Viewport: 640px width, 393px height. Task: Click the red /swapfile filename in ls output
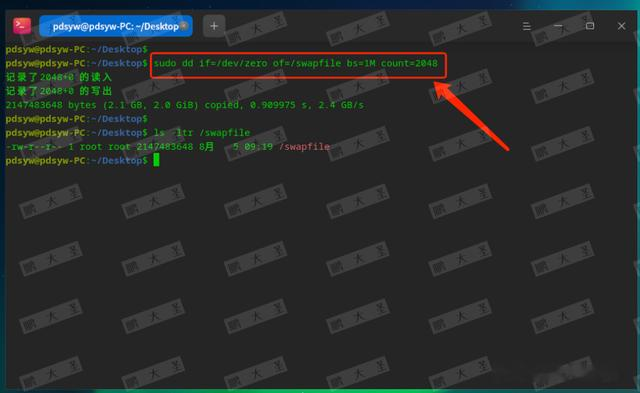pyautogui.click(x=304, y=147)
